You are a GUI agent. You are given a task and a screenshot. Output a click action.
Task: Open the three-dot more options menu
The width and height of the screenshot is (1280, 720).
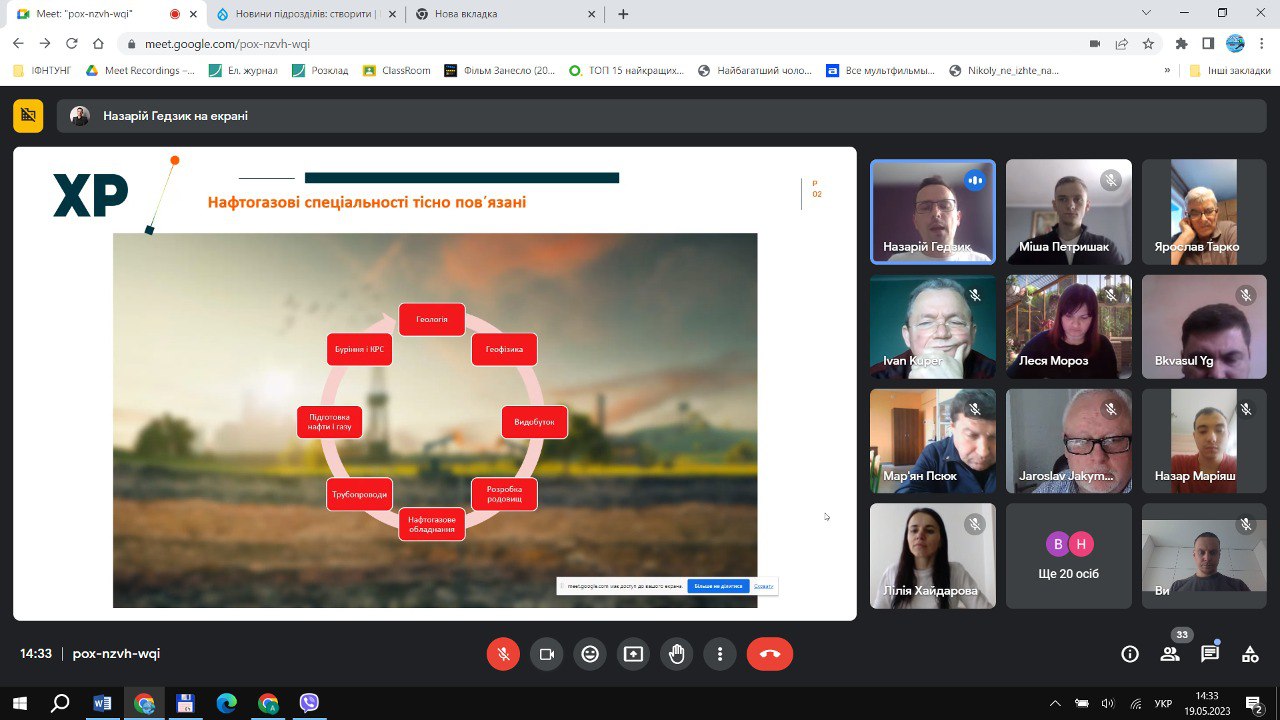click(x=720, y=654)
